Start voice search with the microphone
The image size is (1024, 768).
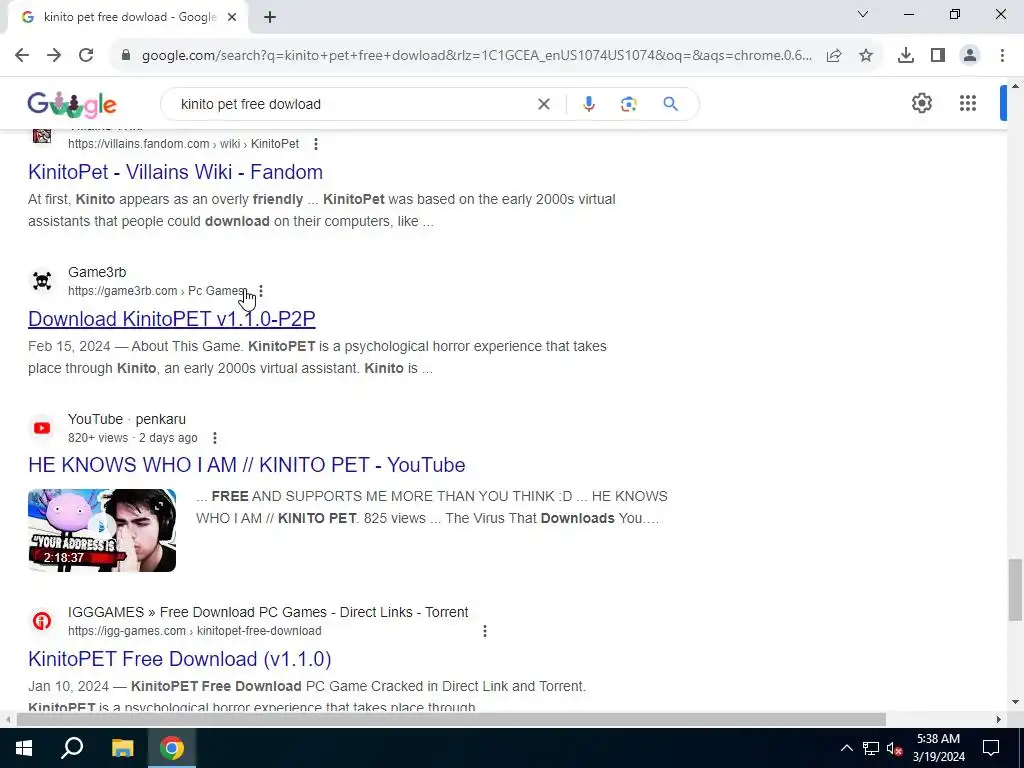click(x=588, y=104)
